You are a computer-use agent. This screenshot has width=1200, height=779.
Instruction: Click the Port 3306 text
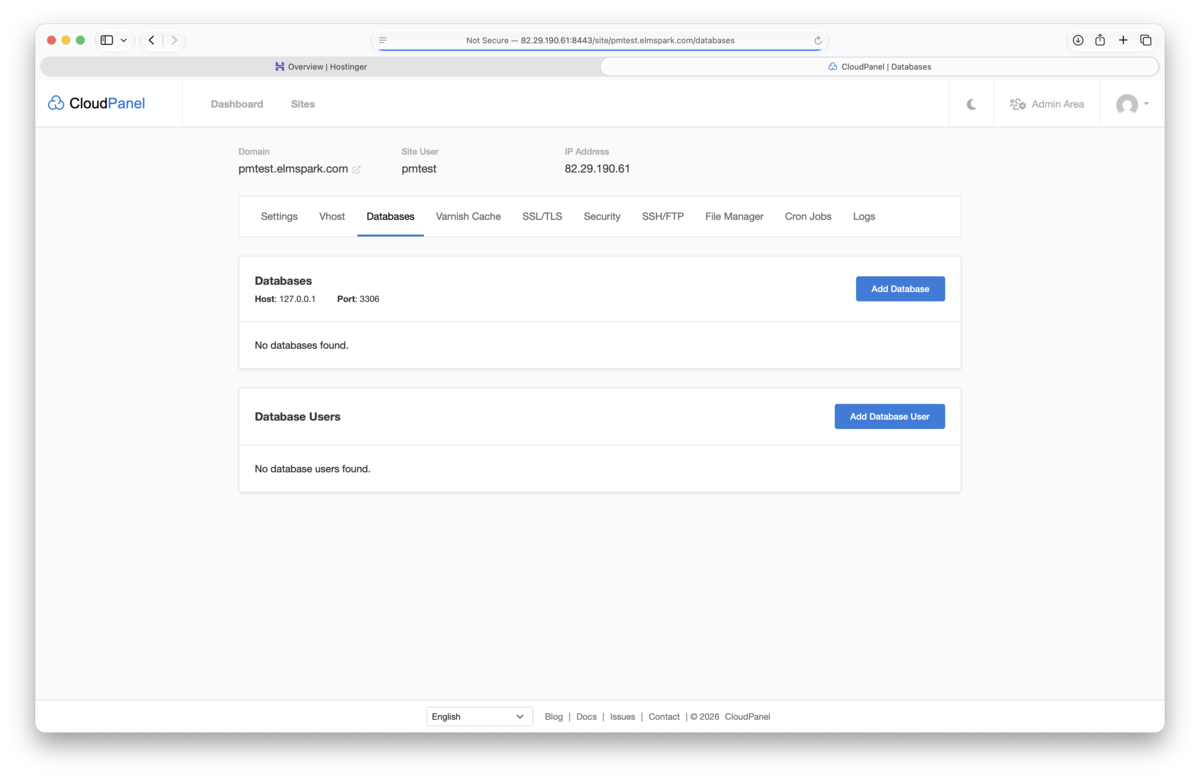[358, 299]
